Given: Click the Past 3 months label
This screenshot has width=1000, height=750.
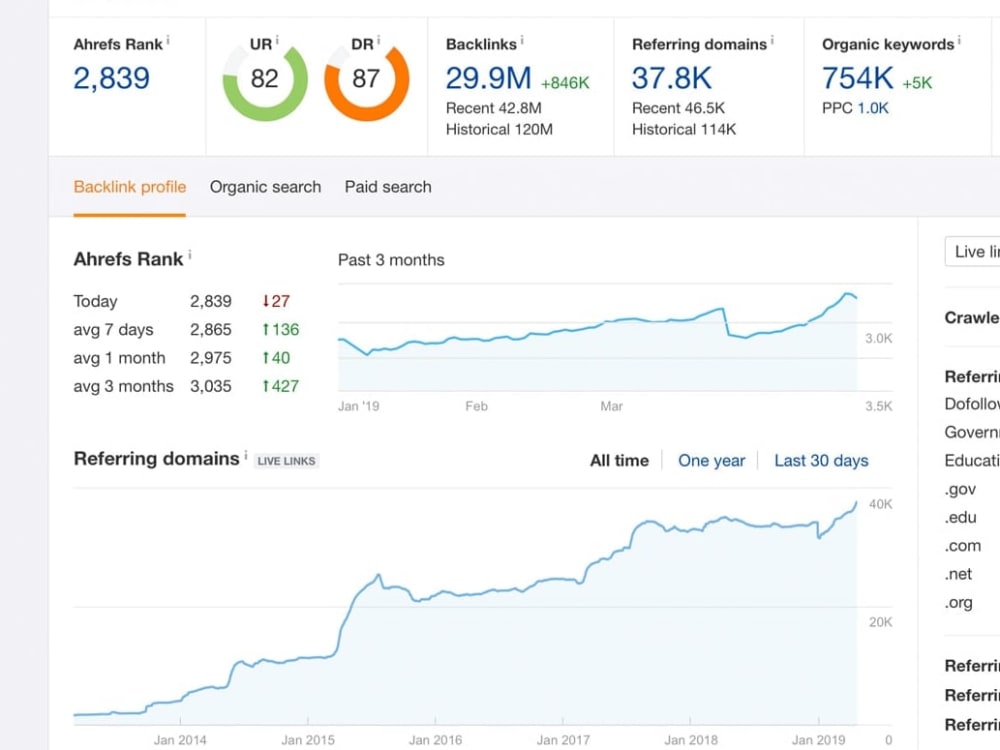Looking at the screenshot, I should pos(391,260).
